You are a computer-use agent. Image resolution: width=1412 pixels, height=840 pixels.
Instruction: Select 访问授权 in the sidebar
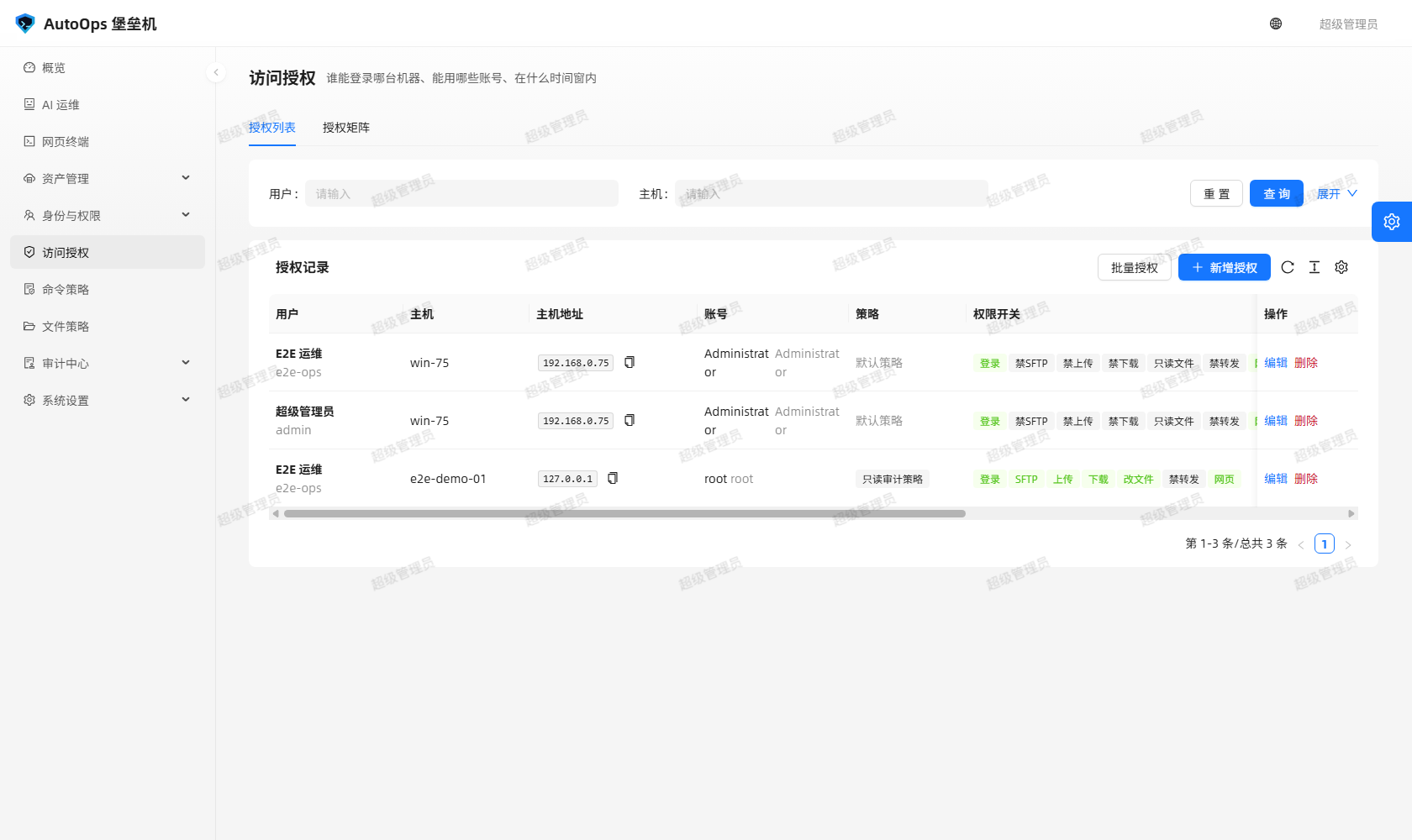tap(108, 253)
